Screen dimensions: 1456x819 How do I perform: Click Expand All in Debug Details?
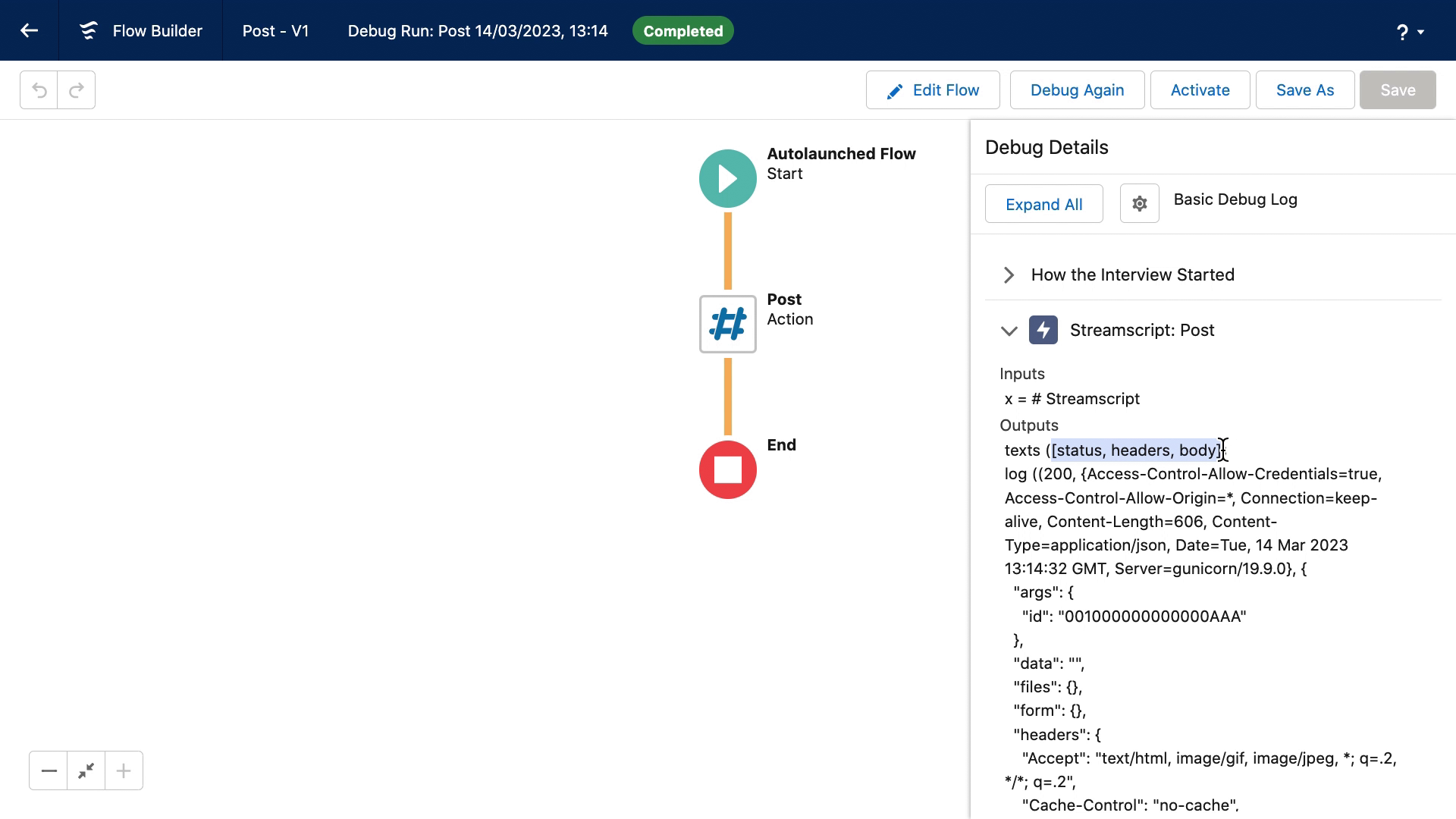[1043, 204]
